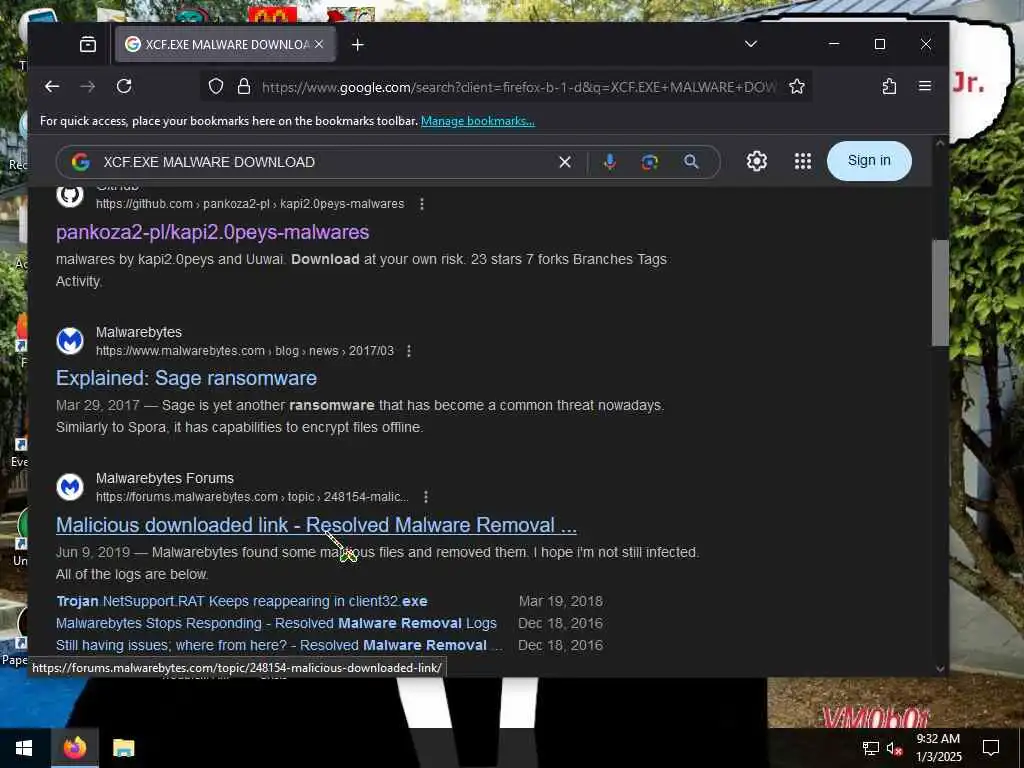This screenshot has width=1024, height=768.
Task: Open Firefox application hamburger menu
Action: click(925, 86)
